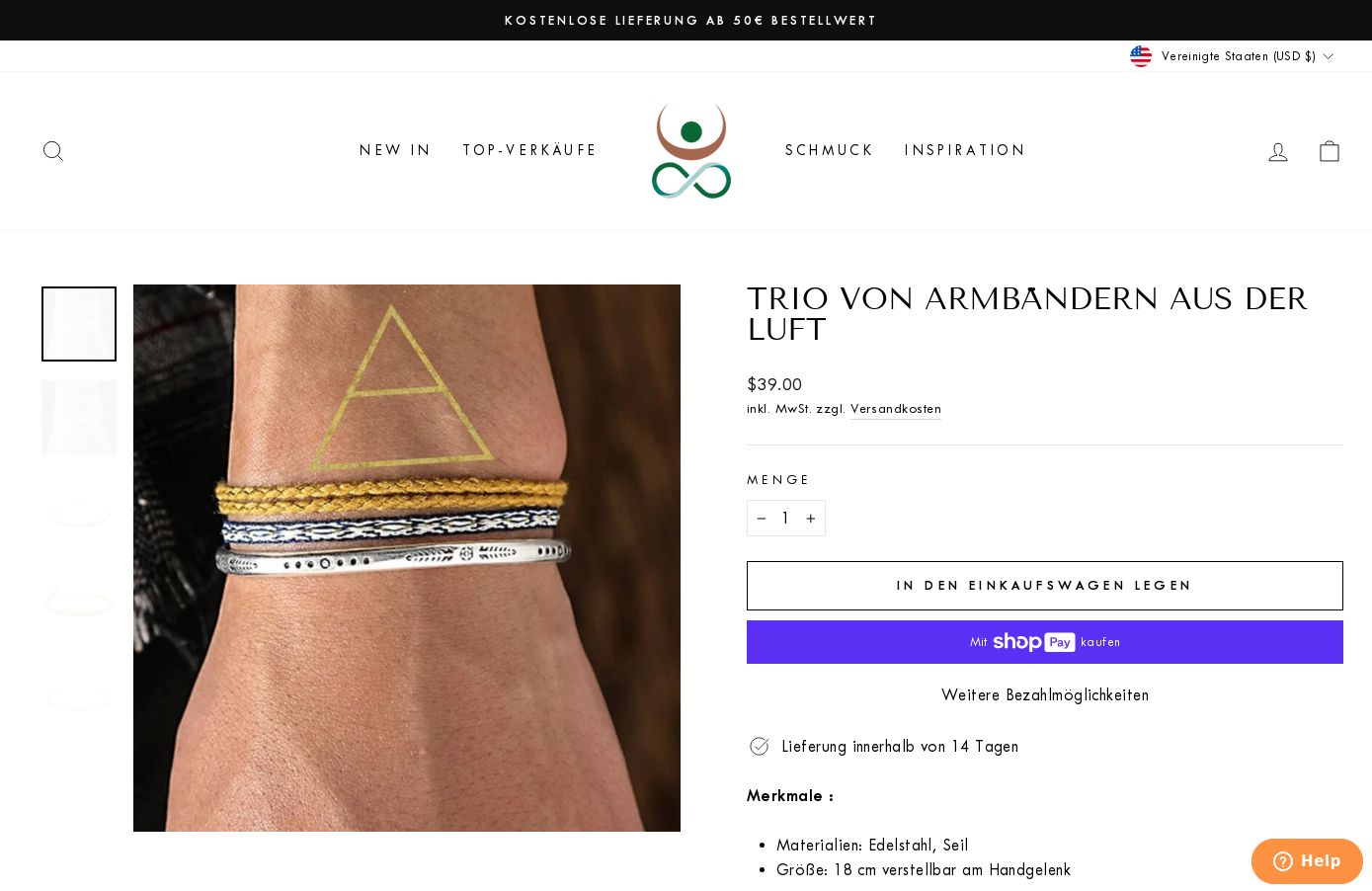The image size is (1372, 891).
Task: Open the Versandkosten link
Action: [896, 409]
